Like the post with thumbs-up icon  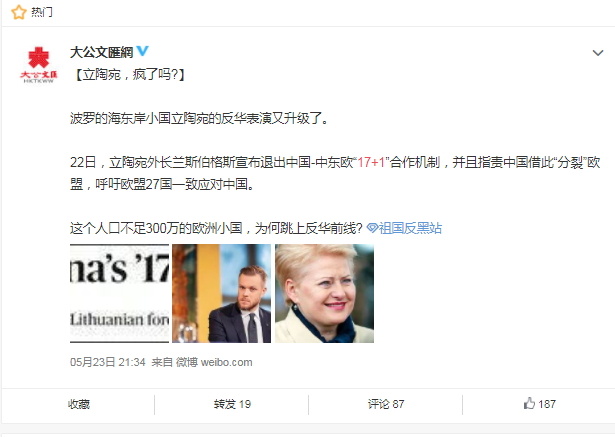point(529,403)
